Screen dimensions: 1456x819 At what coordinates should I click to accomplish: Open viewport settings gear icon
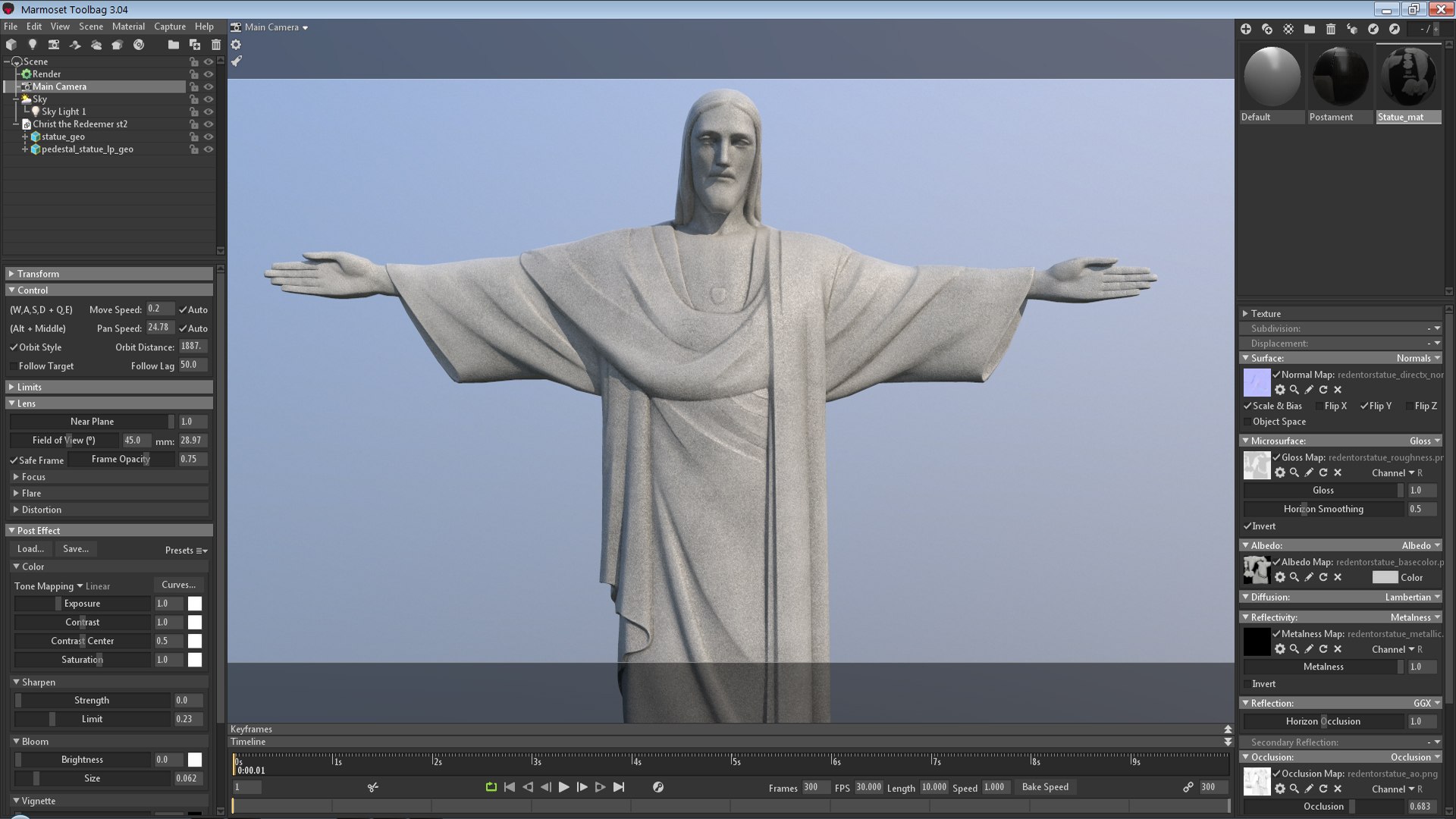(236, 45)
